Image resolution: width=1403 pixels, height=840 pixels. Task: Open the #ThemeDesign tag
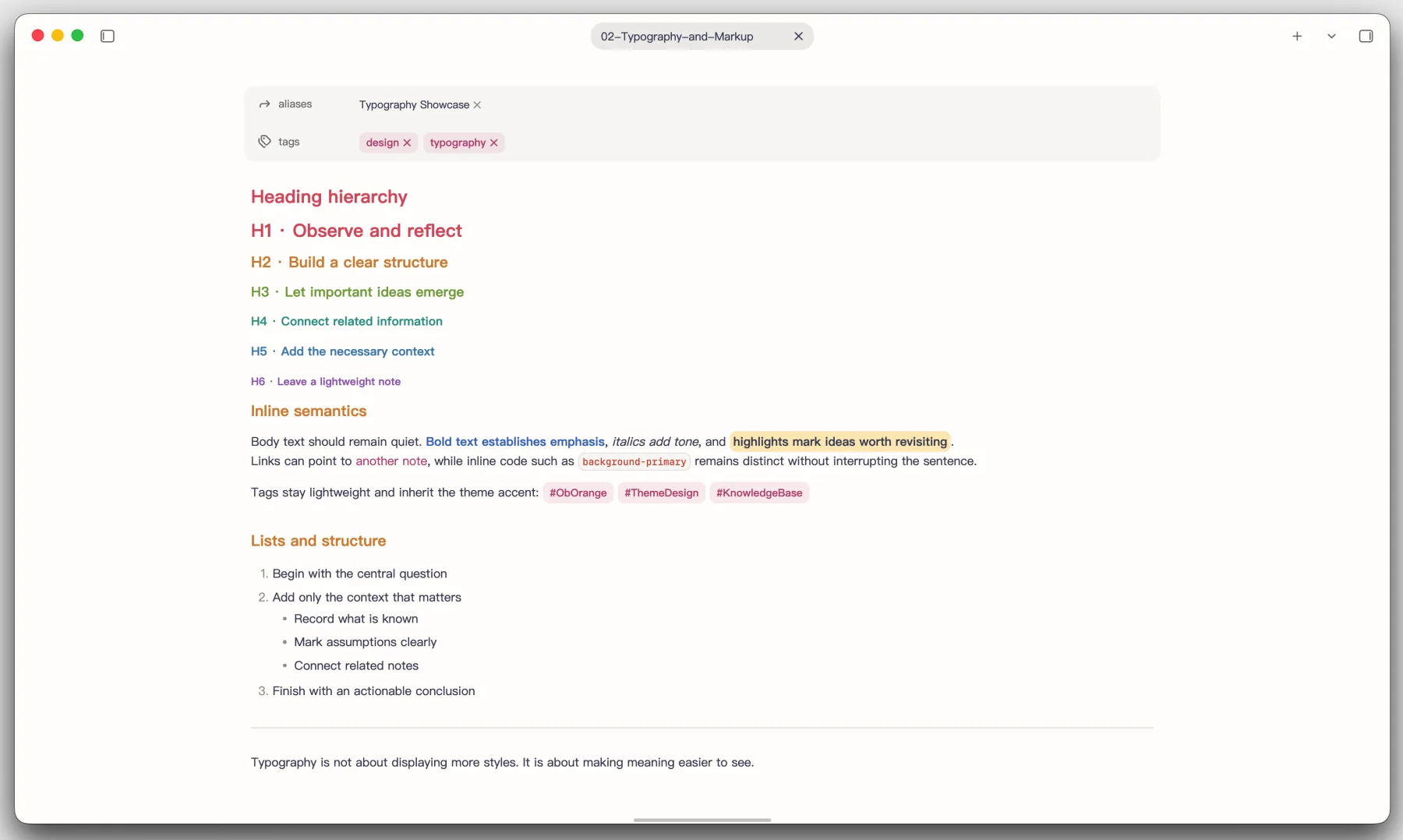click(661, 492)
